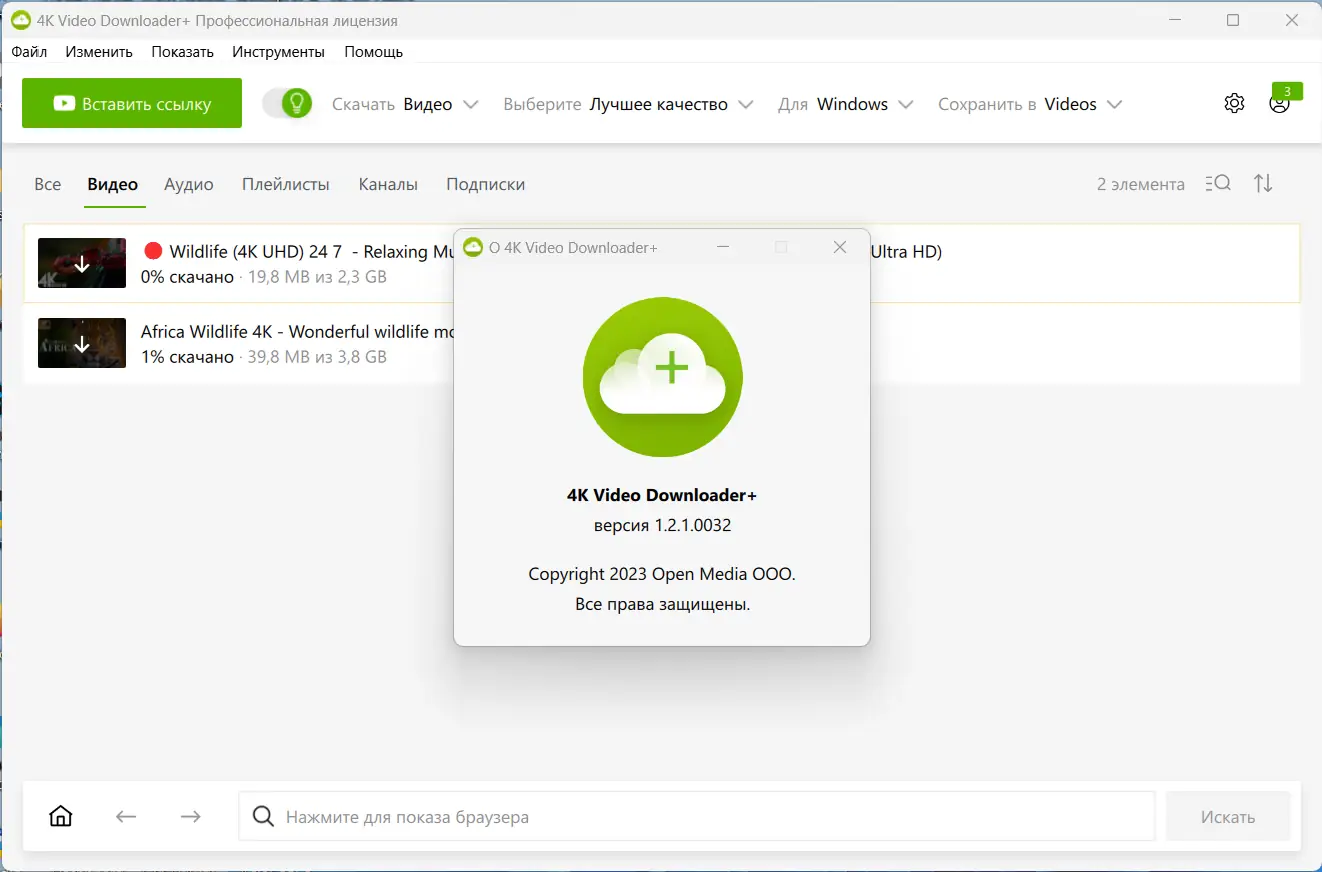The height and width of the screenshot is (872, 1322).
Task: Click the версия 1.2.1.0032 text
Action: [x=663, y=525]
